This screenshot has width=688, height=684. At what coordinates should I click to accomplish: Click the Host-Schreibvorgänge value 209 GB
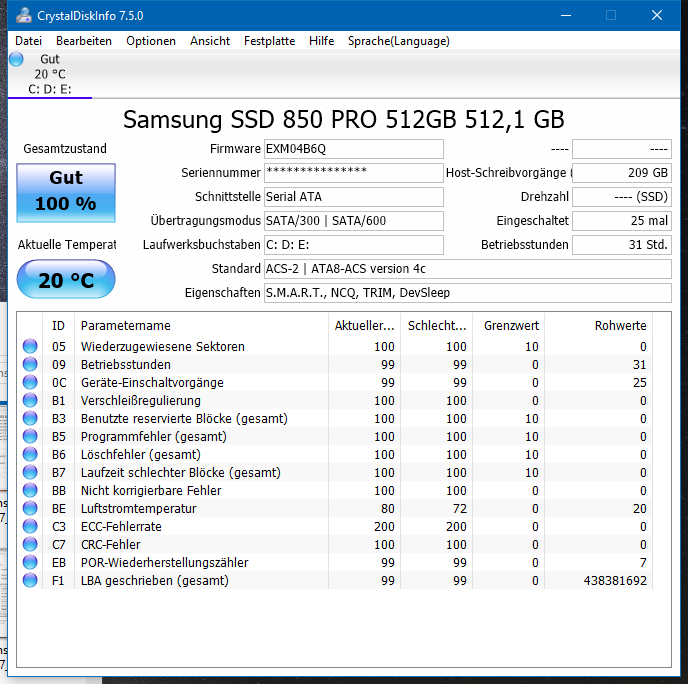(x=622, y=172)
